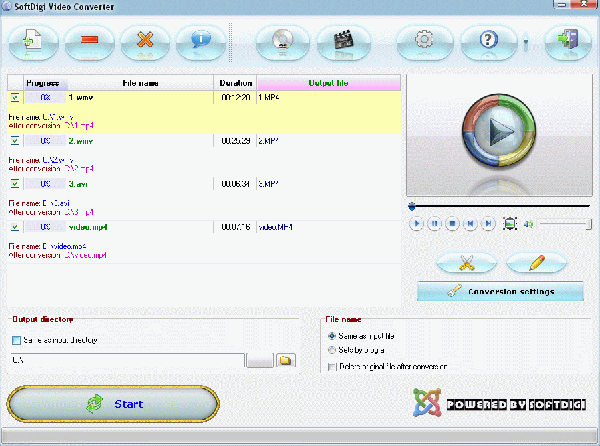
Task: Click the orange X clear list icon
Action: pyautogui.click(x=145, y=41)
